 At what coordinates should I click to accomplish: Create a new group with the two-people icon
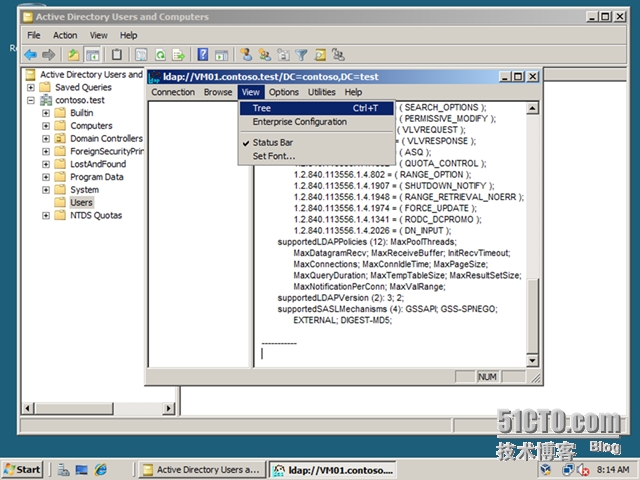pyautogui.click(x=264, y=54)
